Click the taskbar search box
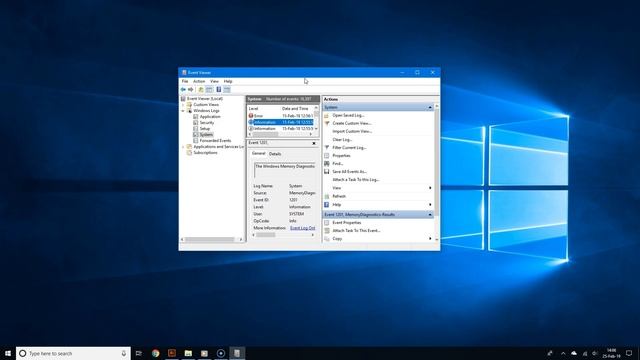 [73, 353]
